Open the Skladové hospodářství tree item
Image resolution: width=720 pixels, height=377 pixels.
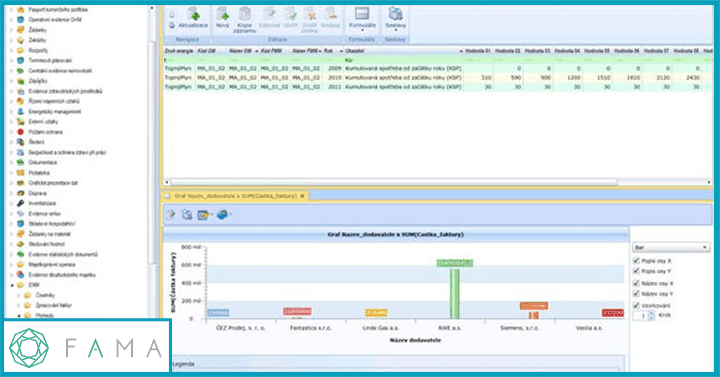click(51, 224)
